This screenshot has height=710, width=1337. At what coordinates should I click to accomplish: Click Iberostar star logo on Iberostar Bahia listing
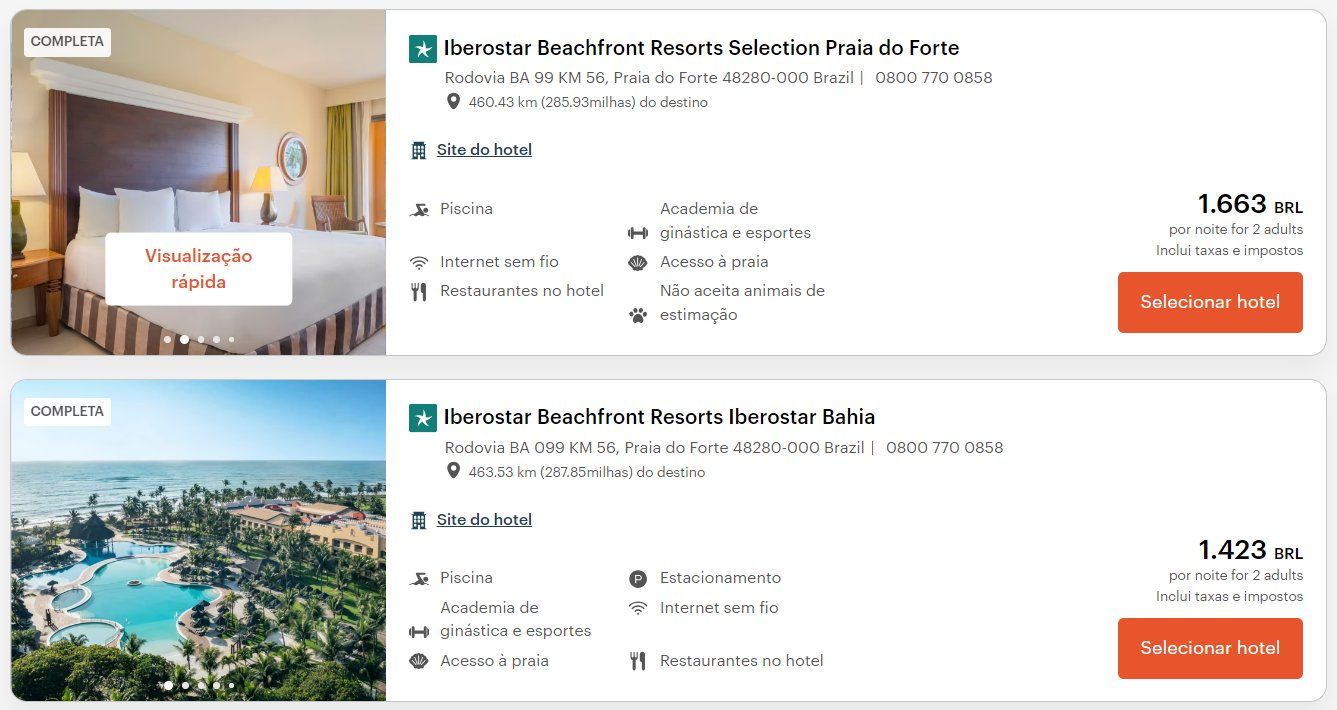coord(423,418)
